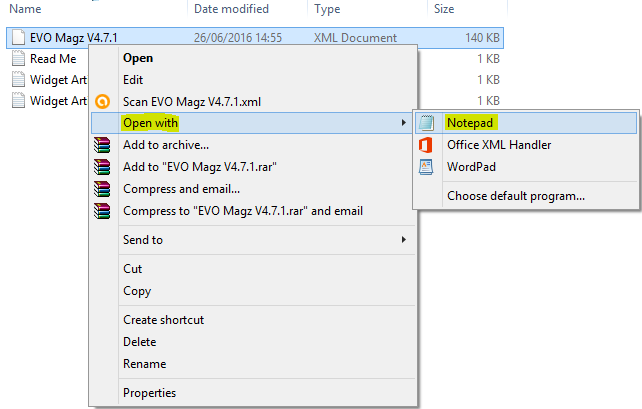Choose Edit from the context menu
Viewport: 642px width, 409px height.
133,80
